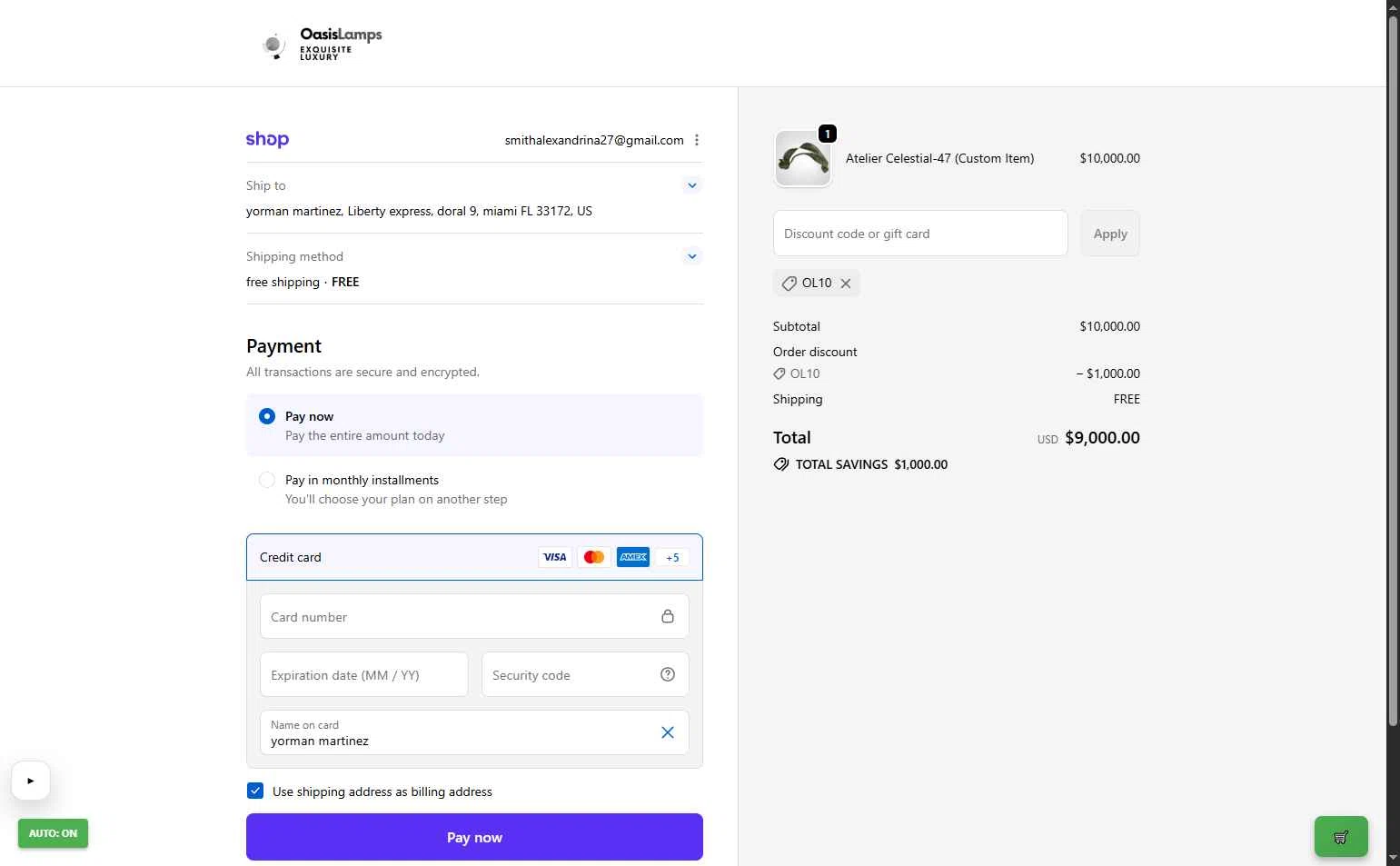Edit the Name on card field

[x=474, y=732]
